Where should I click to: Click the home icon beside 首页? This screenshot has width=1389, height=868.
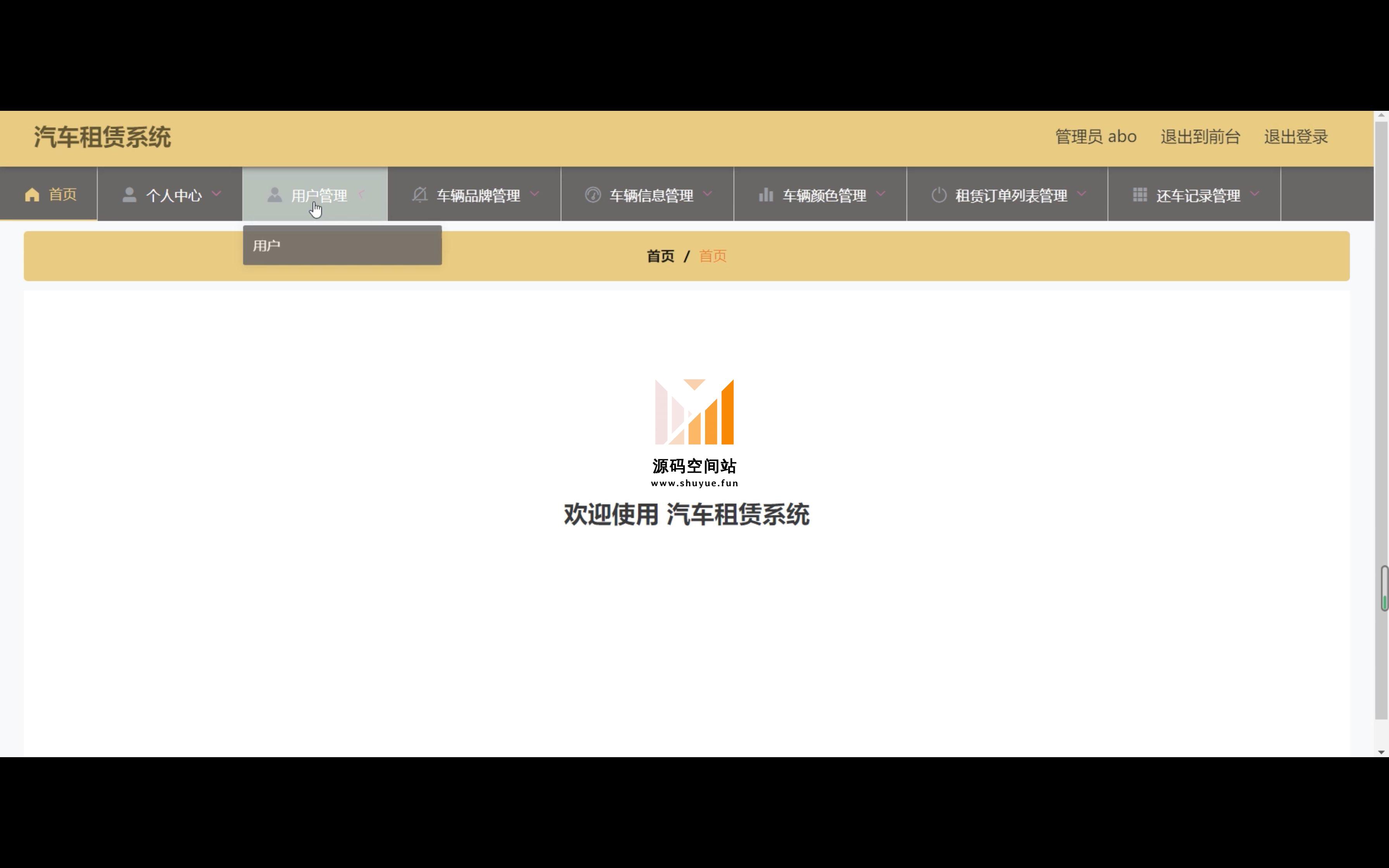32,195
